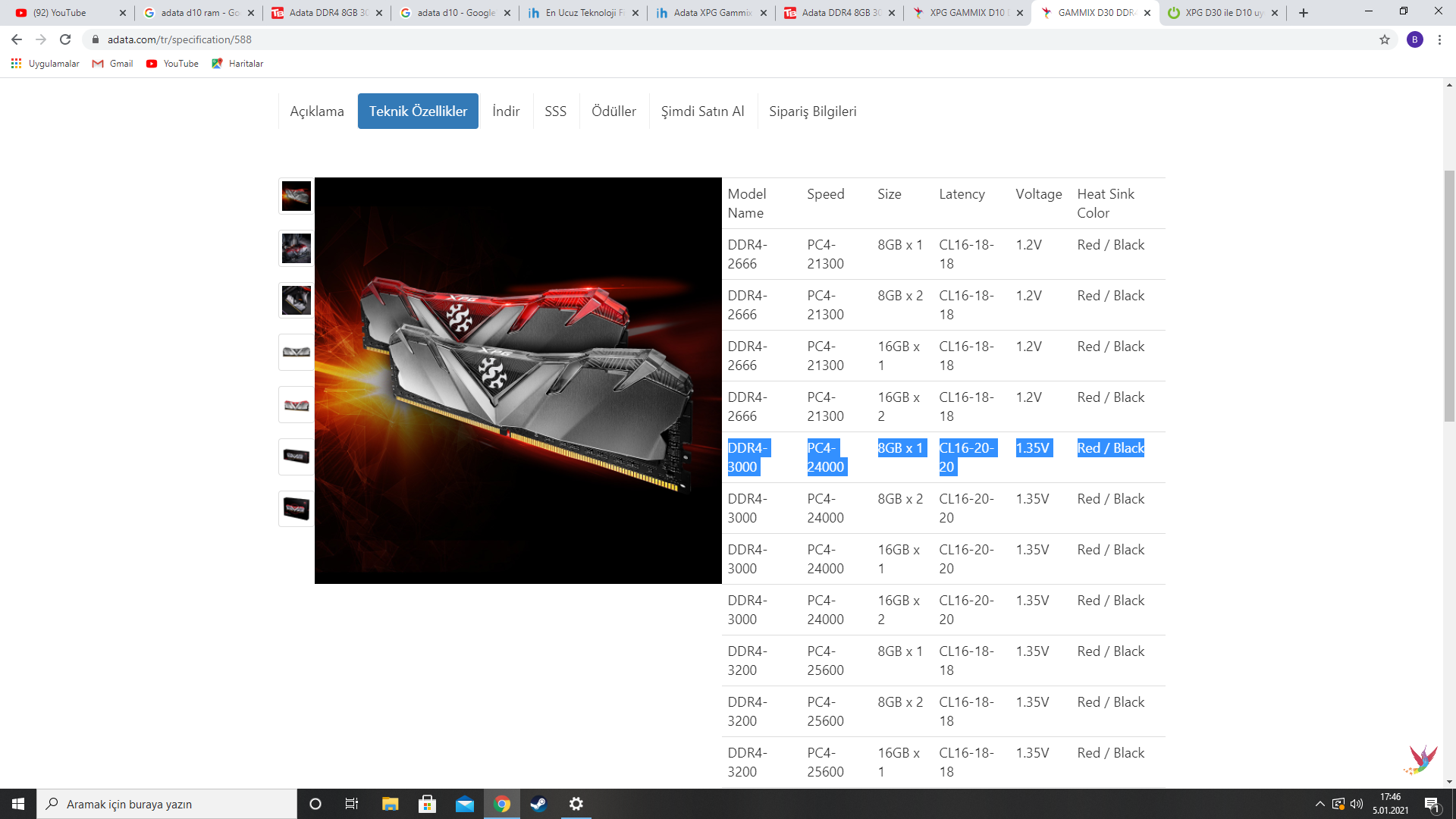Screen dimensions: 1456x819
Task: Open the İndir tab
Action: click(x=506, y=111)
